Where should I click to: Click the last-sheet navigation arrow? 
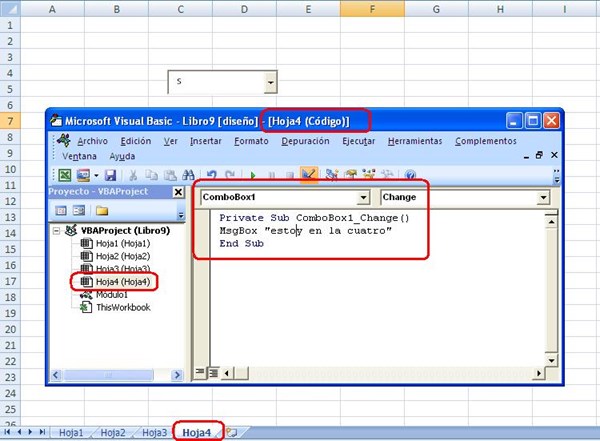tap(42, 432)
